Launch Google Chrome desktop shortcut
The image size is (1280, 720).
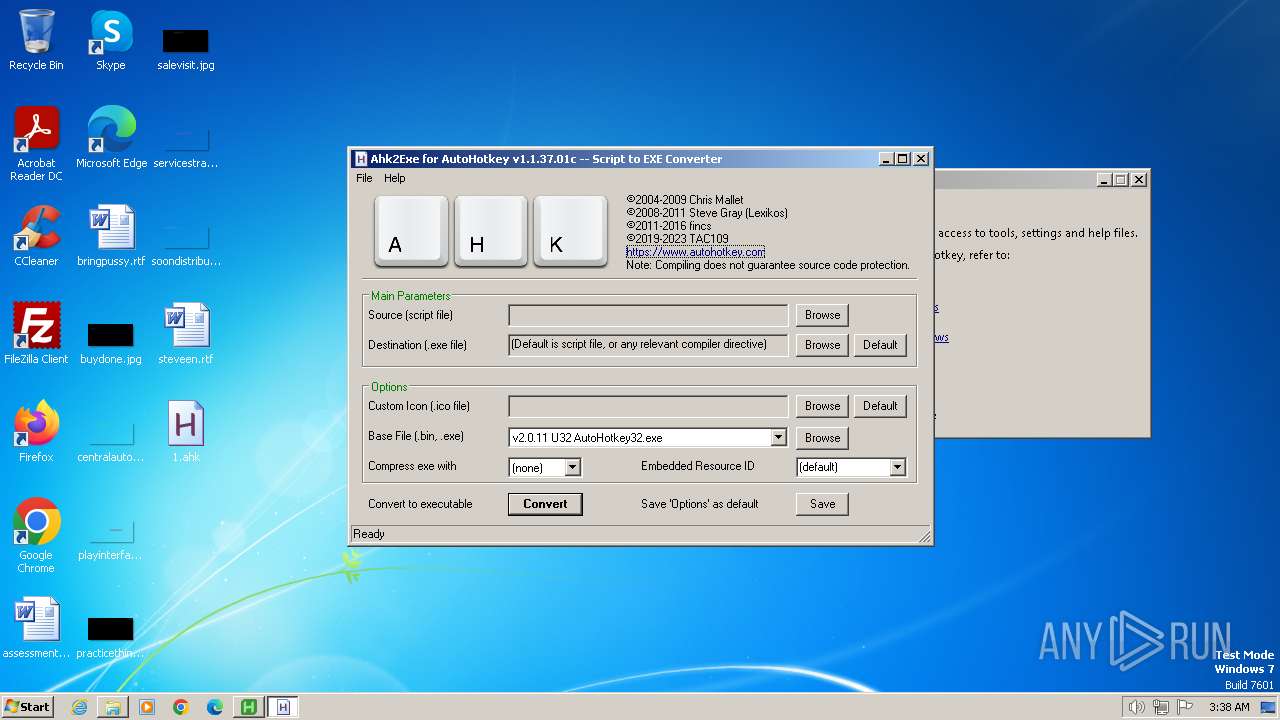point(36,536)
